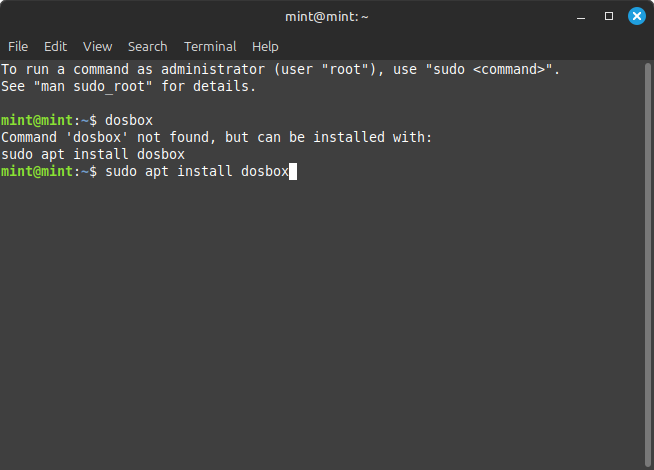Open the Terminal menu
Screen dimensions: 654x470
tap(210, 46)
